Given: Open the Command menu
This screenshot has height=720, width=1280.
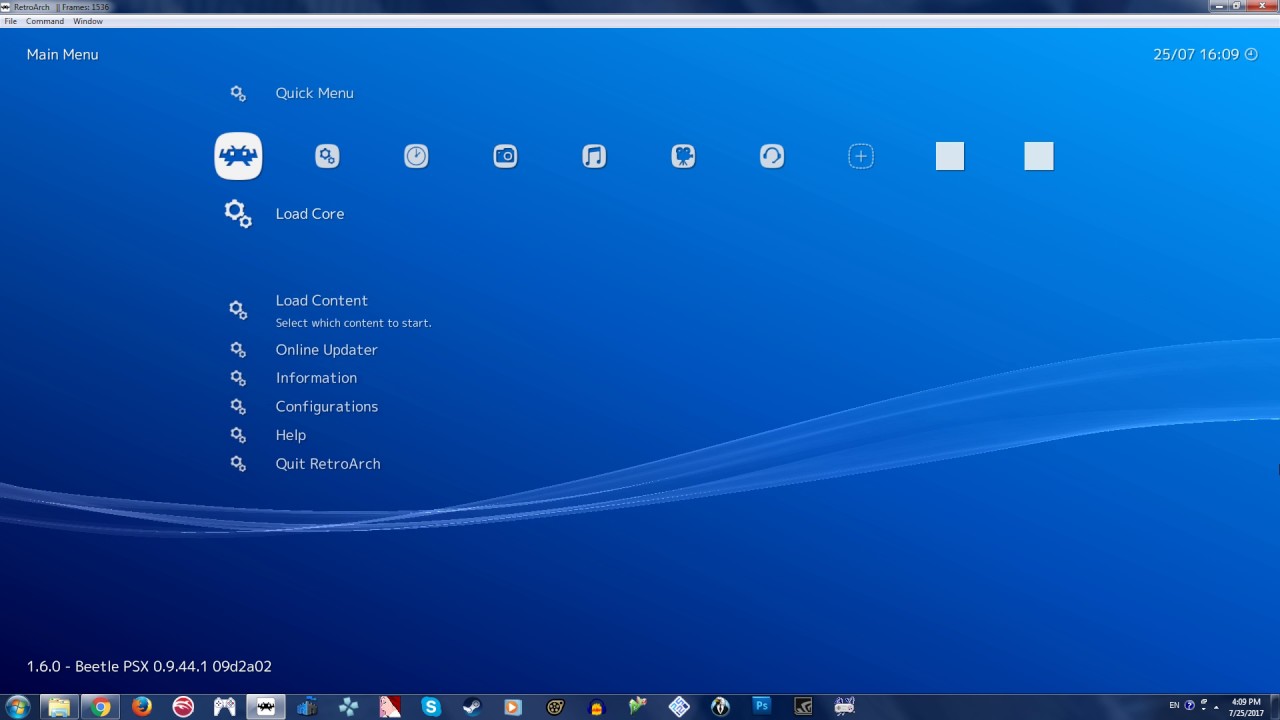Looking at the screenshot, I should click(x=45, y=21).
